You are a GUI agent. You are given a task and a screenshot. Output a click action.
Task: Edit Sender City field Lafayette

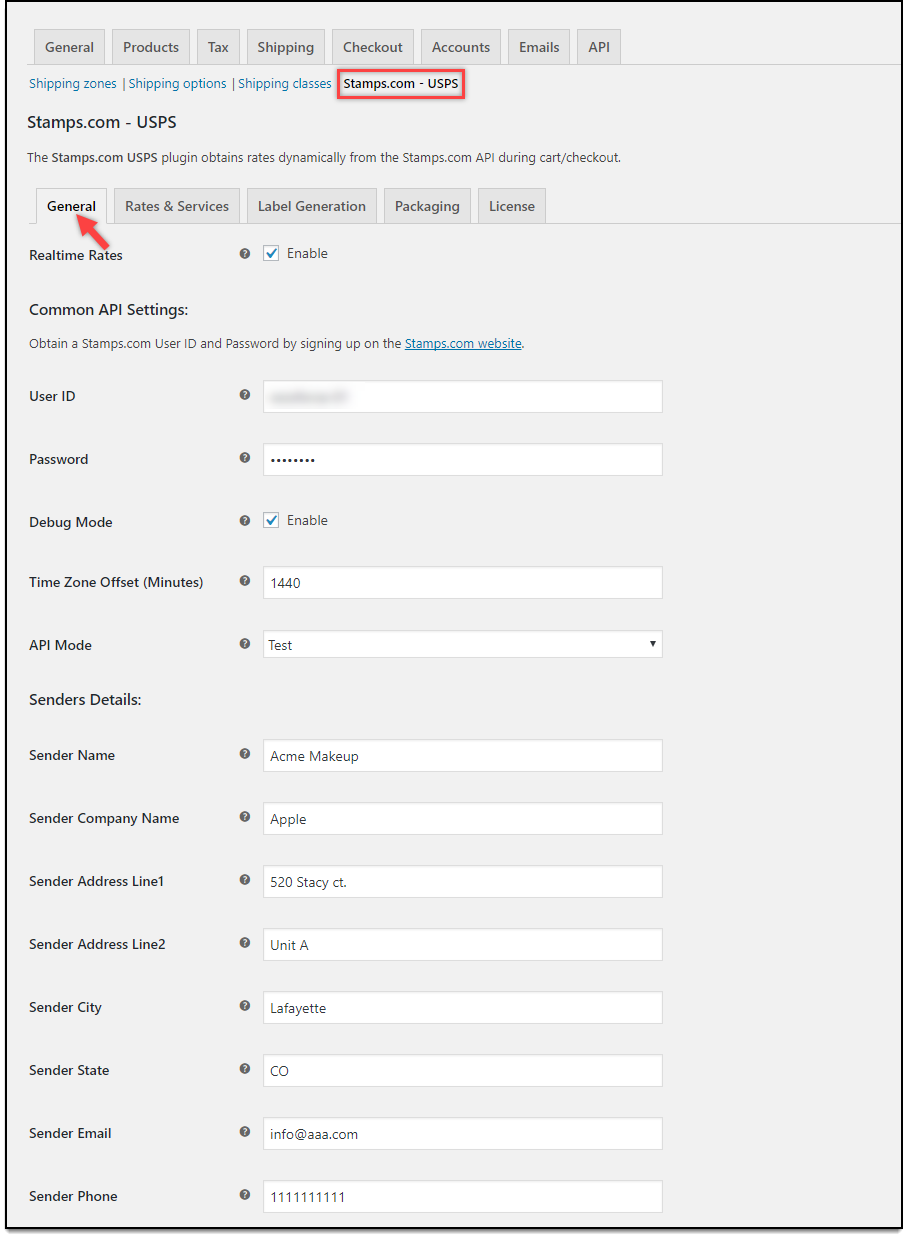[x=463, y=1007]
